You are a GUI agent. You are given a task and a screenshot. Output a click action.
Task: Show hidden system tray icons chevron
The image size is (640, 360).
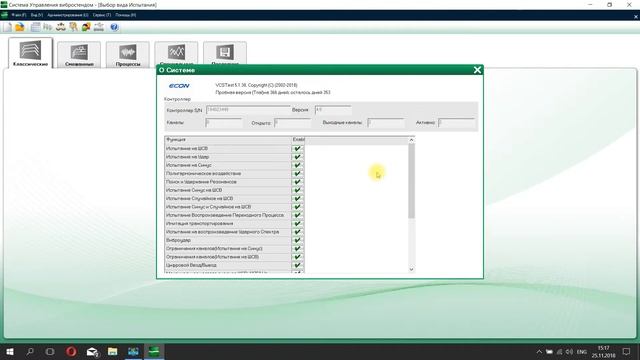(539, 352)
